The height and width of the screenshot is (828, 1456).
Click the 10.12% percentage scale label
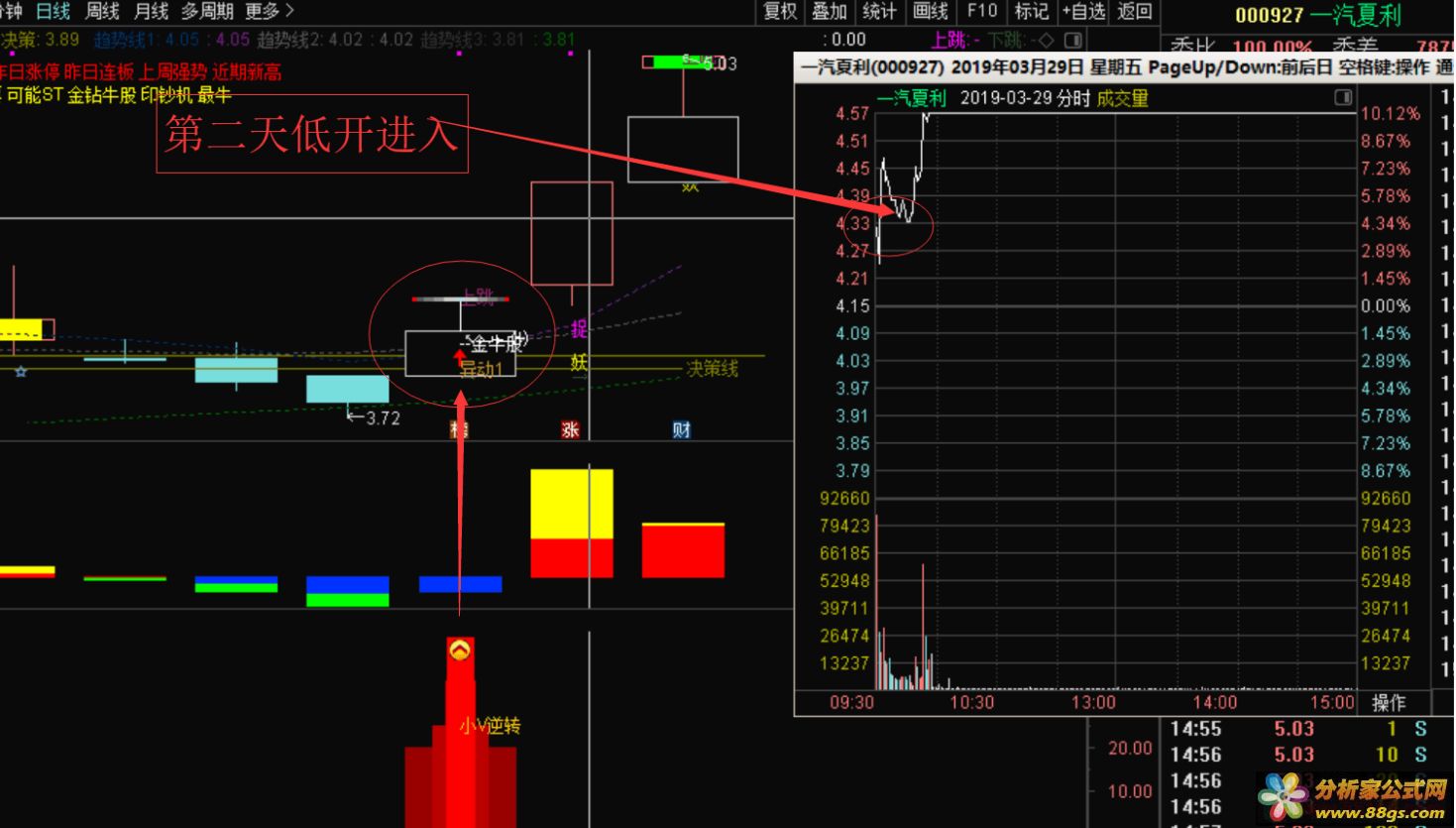1390,113
